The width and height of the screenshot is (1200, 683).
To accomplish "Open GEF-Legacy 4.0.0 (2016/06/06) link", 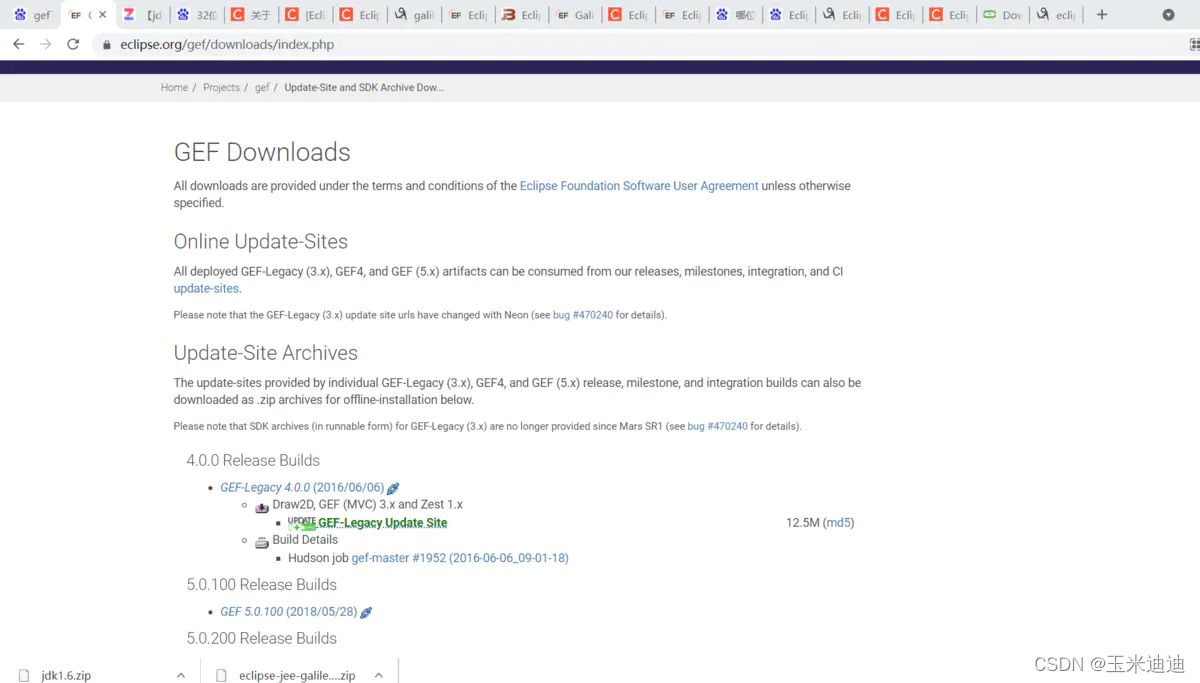I will (x=302, y=488).
